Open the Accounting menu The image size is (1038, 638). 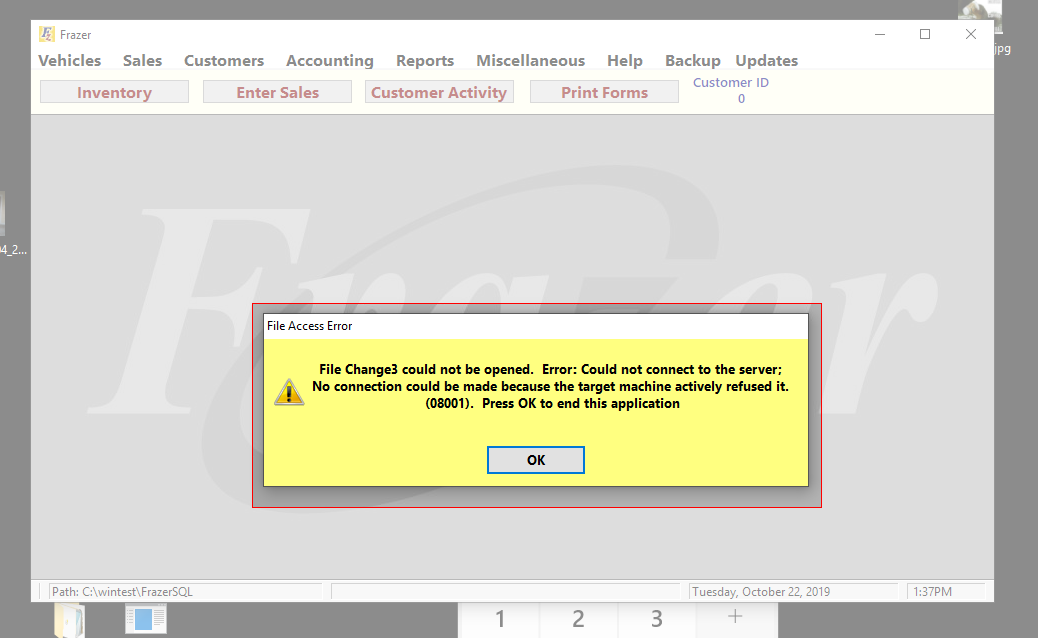(330, 60)
